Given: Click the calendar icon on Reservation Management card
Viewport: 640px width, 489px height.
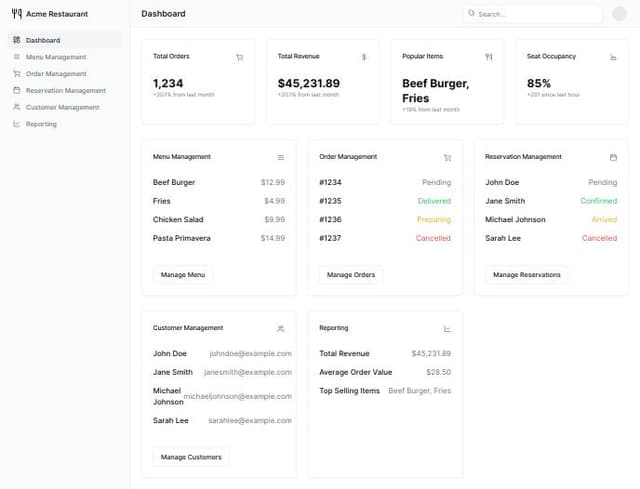Looking at the screenshot, I should (613, 158).
